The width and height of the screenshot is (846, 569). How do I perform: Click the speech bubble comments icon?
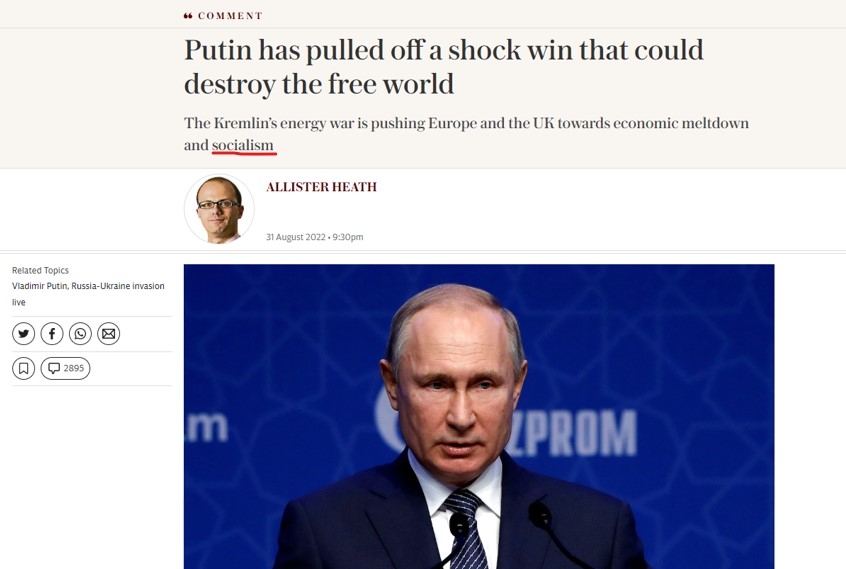coord(54,368)
